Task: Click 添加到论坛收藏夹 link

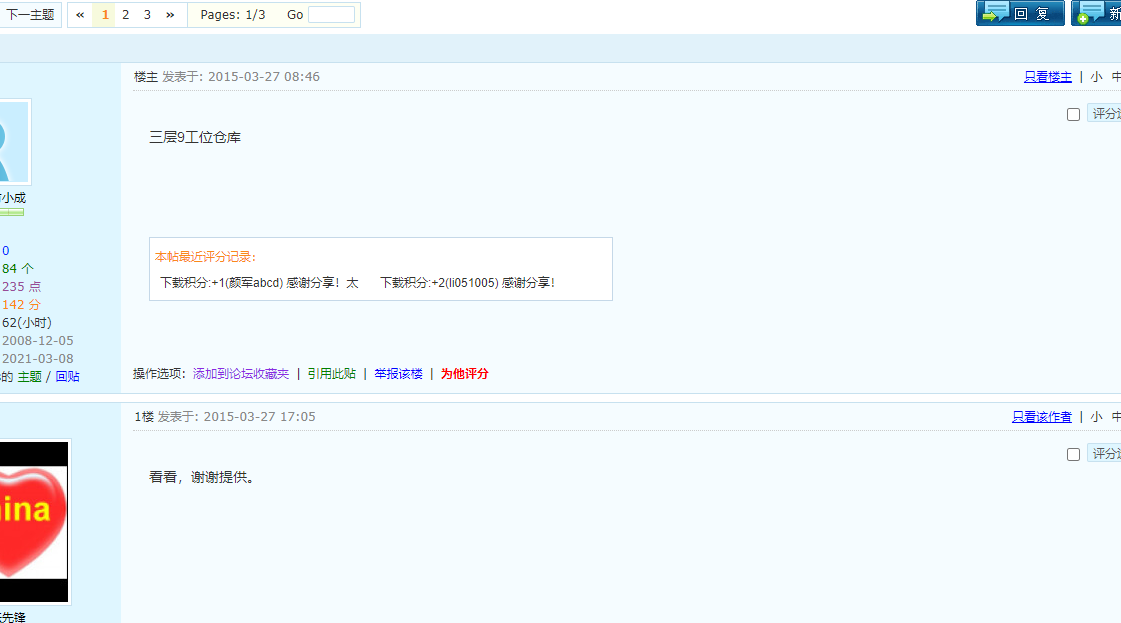Action: click(241, 374)
